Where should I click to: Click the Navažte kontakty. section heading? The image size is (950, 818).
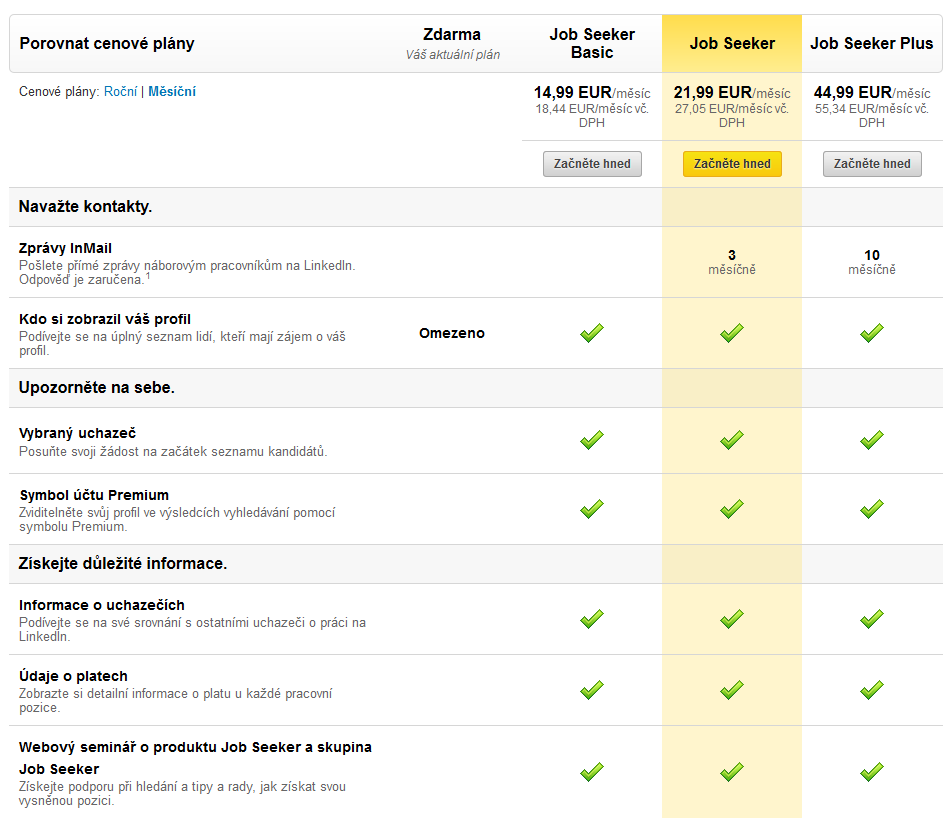point(85,207)
